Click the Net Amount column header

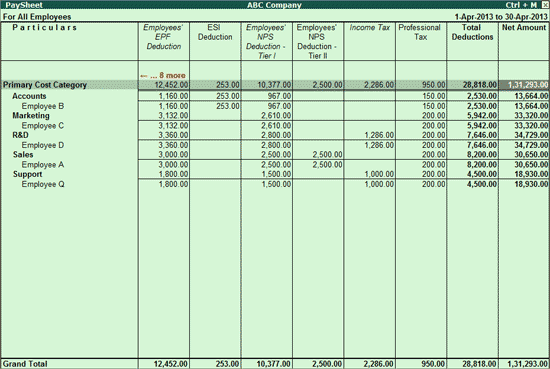click(524, 27)
